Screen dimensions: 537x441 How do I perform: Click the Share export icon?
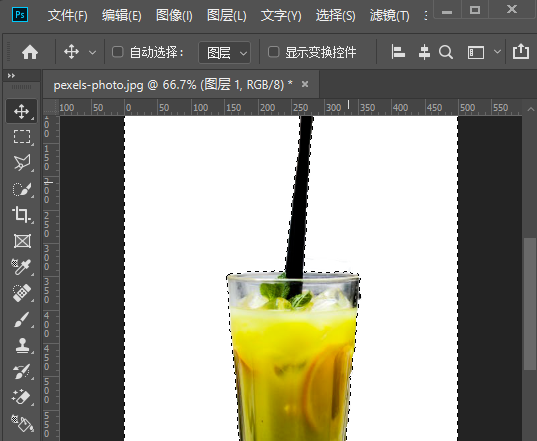[x=521, y=52]
